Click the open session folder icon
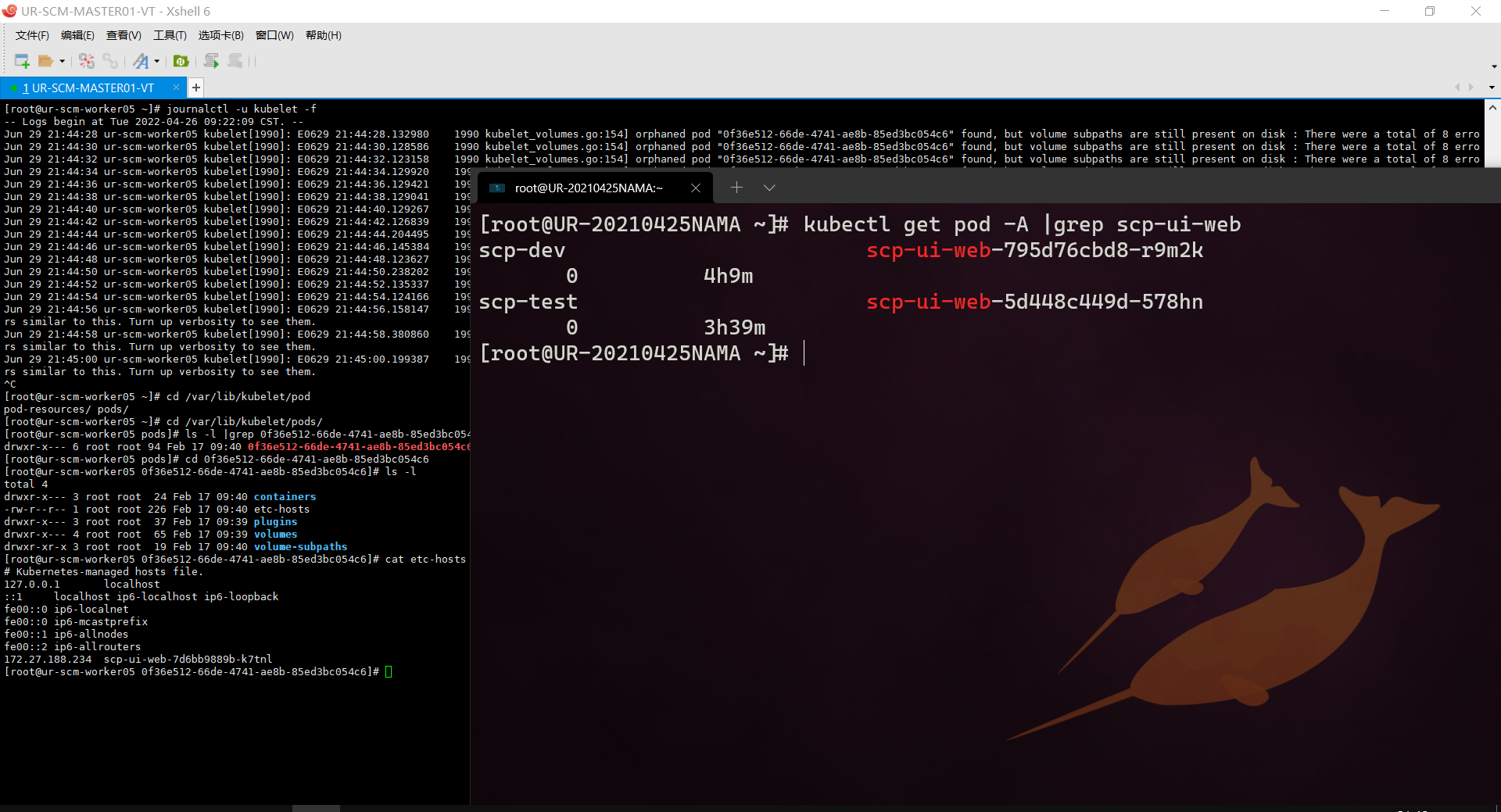Screen dimensions: 1501x812 (x=46, y=61)
